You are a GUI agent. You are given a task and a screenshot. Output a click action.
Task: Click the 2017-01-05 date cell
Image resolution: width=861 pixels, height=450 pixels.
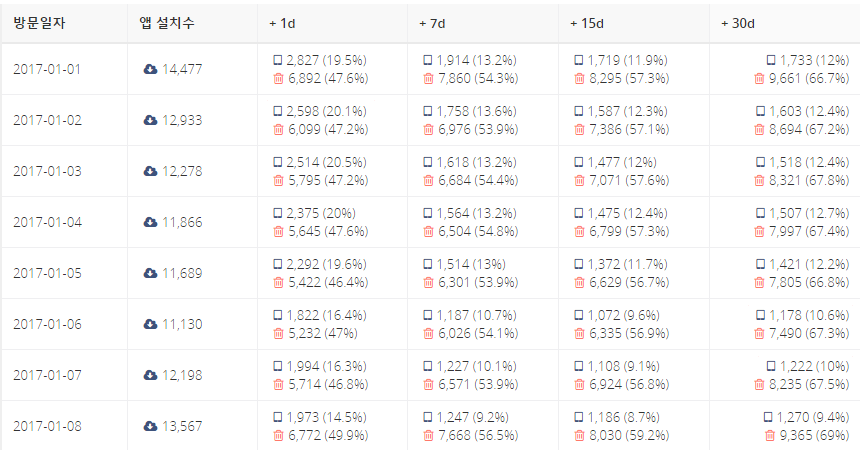pos(47,273)
